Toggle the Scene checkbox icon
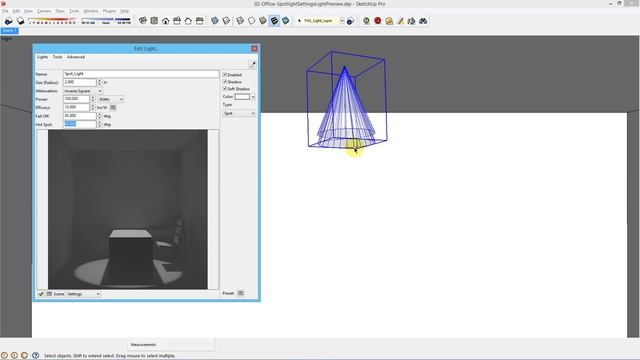 point(49,294)
